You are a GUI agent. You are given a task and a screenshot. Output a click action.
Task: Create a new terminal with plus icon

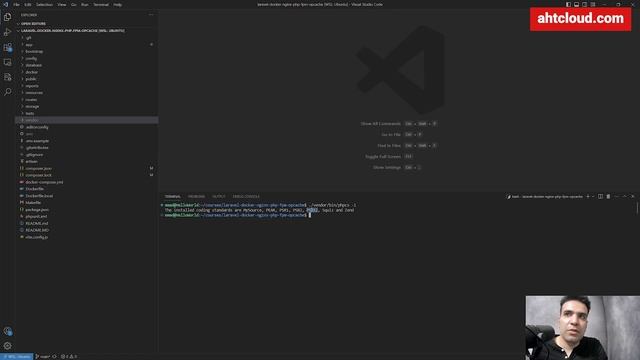point(588,196)
